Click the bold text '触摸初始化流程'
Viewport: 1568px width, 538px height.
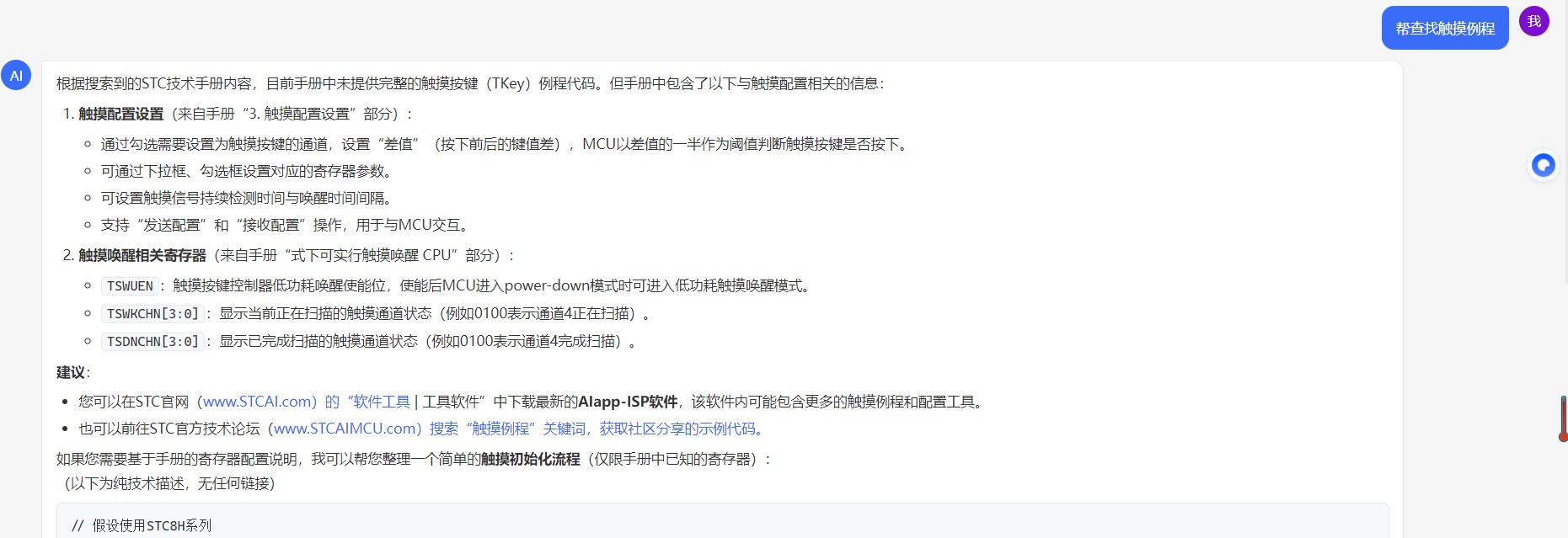[531, 459]
